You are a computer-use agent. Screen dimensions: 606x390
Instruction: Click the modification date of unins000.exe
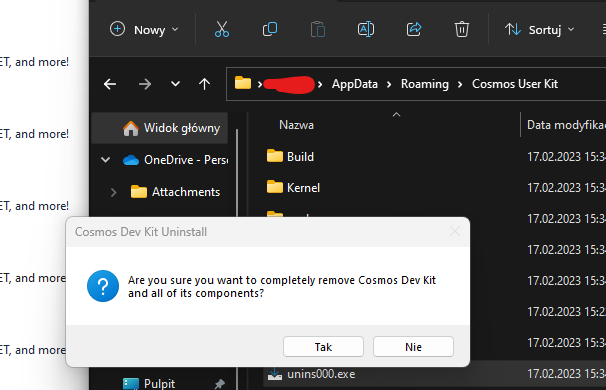(567, 374)
